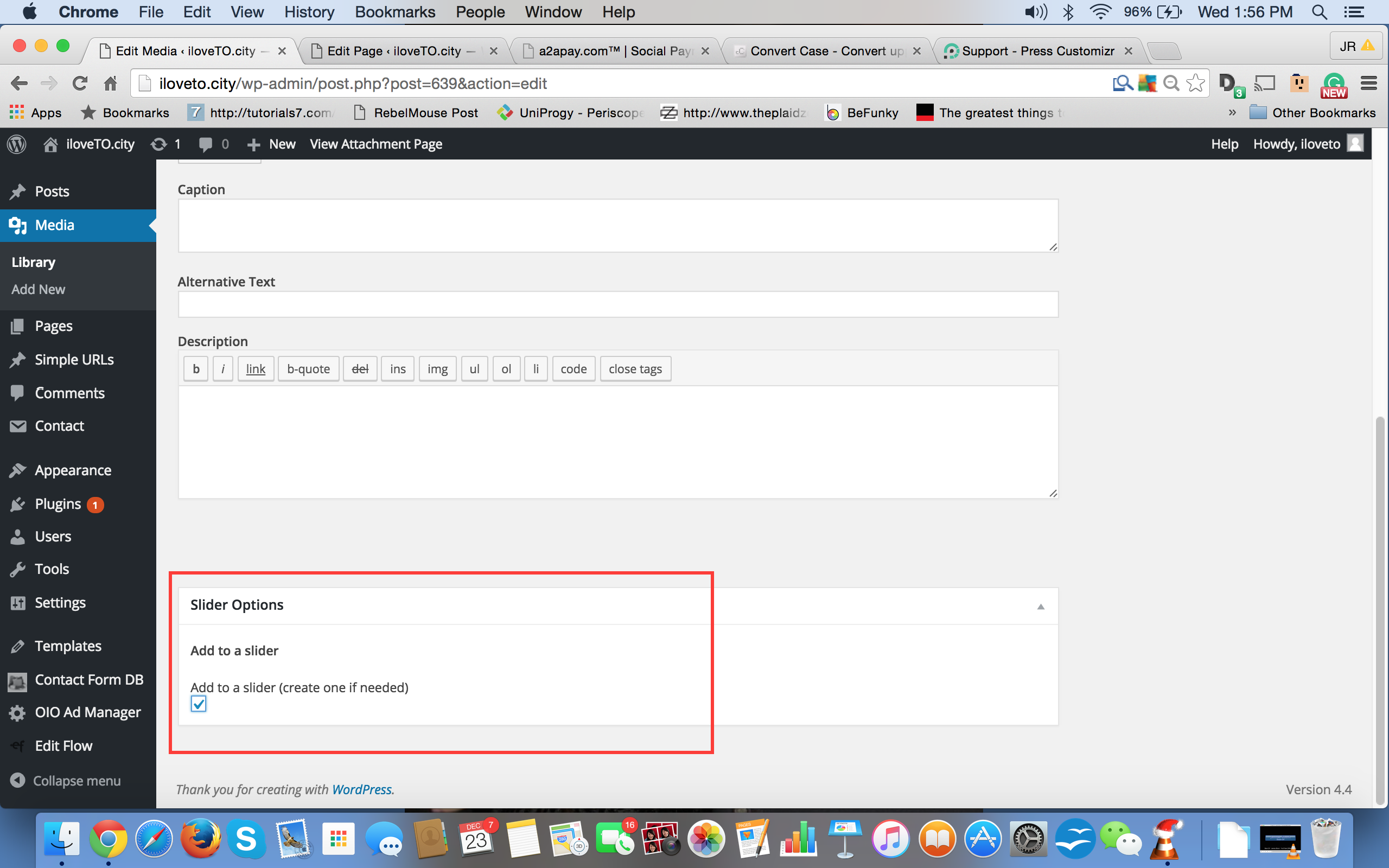Open Chrome hamburger menu icon

click(1369, 84)
